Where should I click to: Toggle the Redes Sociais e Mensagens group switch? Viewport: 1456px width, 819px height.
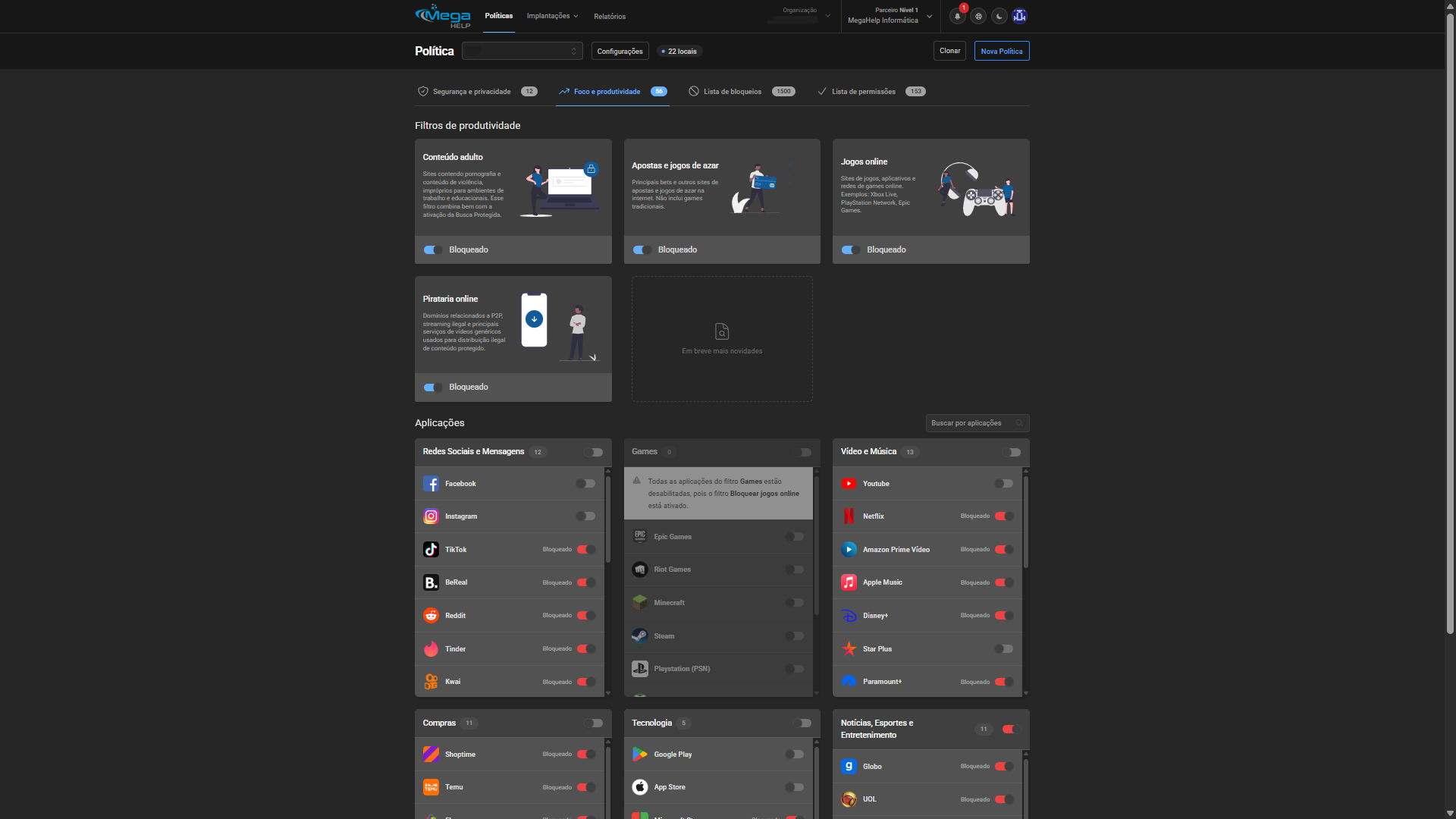pos(594,453)
